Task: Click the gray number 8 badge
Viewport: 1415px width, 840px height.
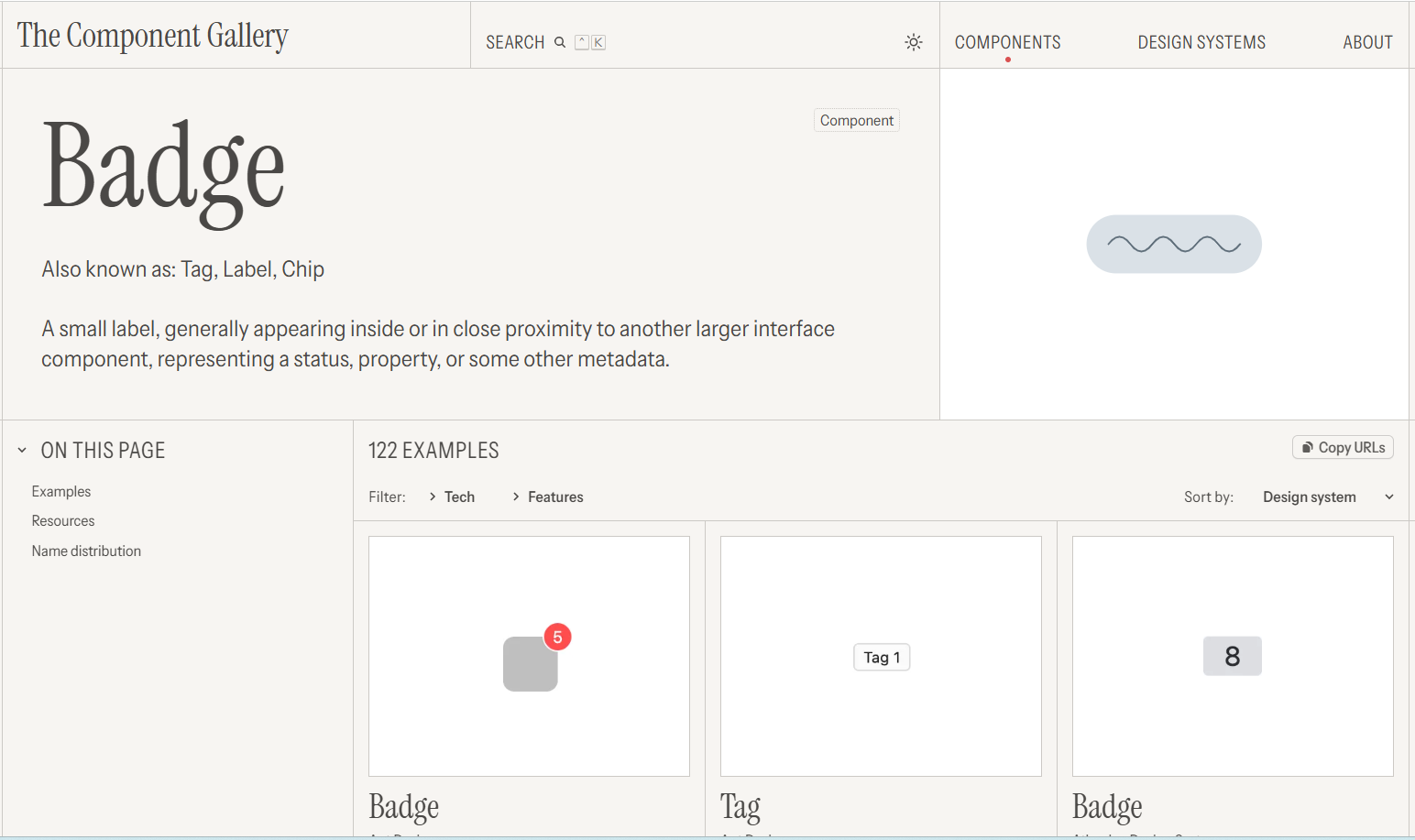Action: point(1232,656)
